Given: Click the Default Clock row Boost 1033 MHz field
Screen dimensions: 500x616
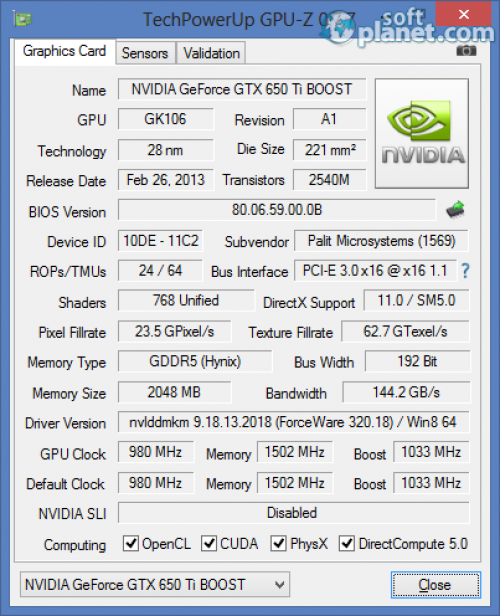Looking at the screenshot, I should coord(431,483).
